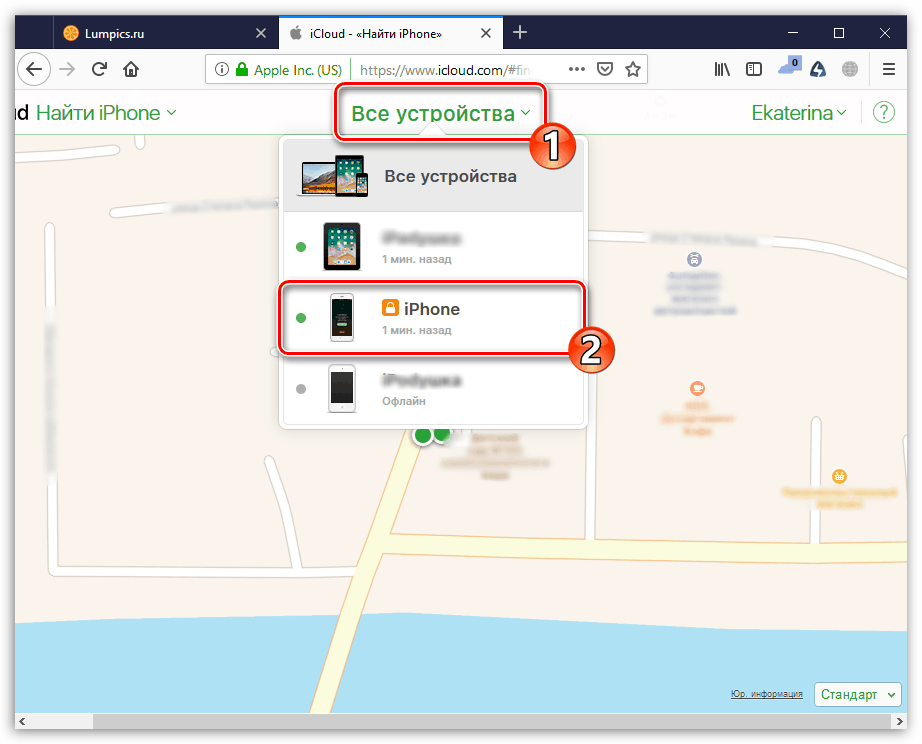Image resolution: width=922 pixels, height=744 pixels.
Task: Open the iCloud help question mark
Action: 884,112
